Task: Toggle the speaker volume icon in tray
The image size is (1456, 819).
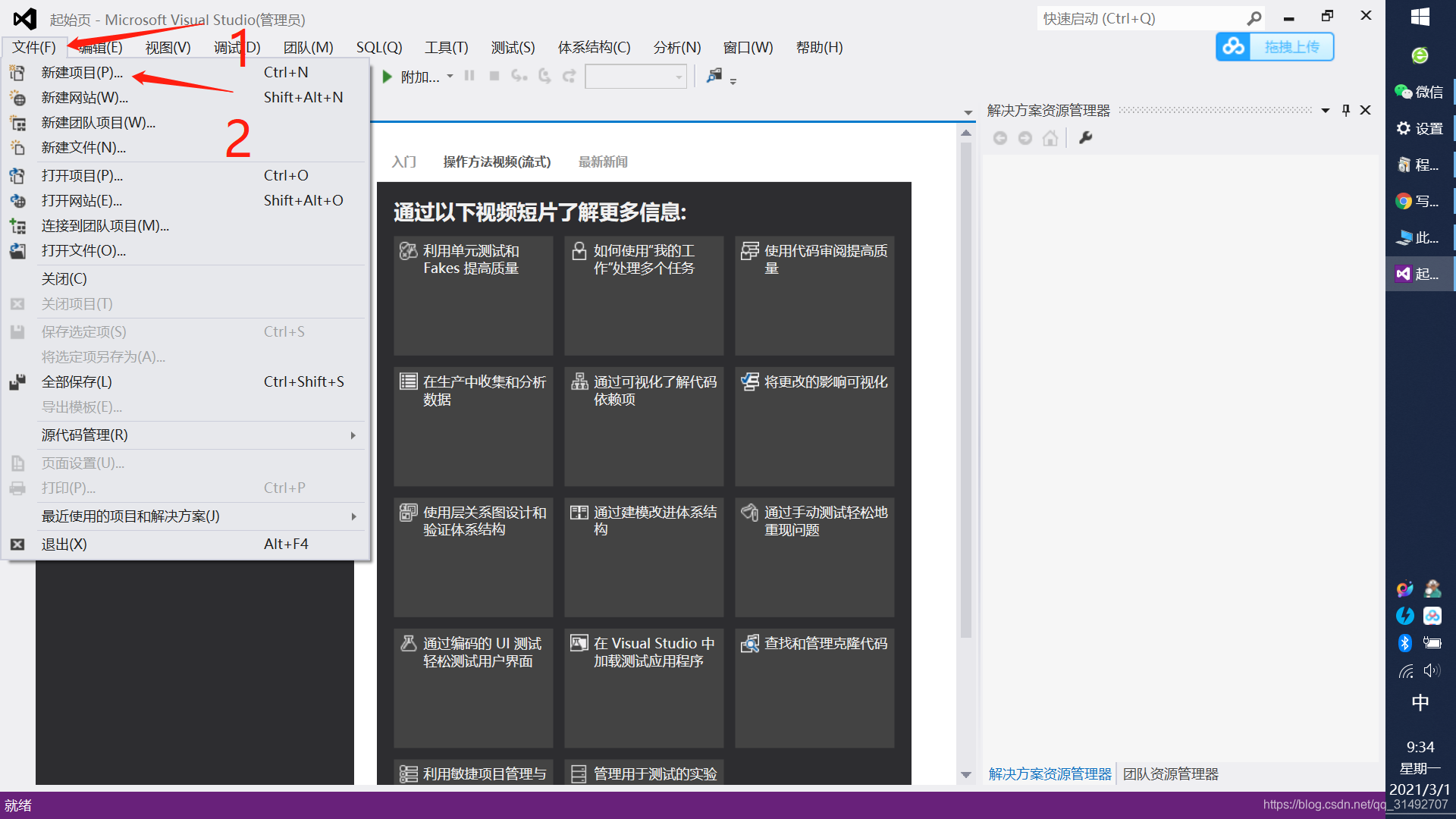Action: 1433,670
